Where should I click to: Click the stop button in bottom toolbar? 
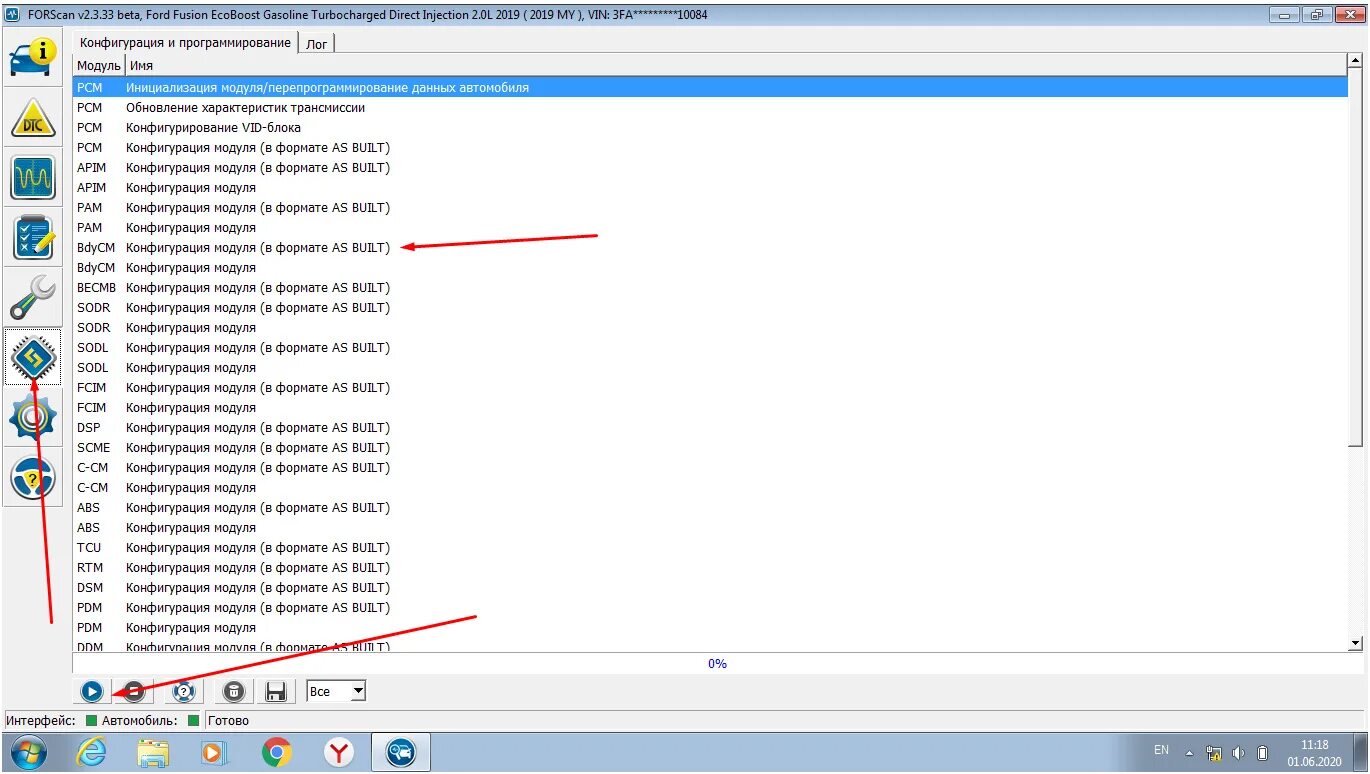click(x=135, y=691)
